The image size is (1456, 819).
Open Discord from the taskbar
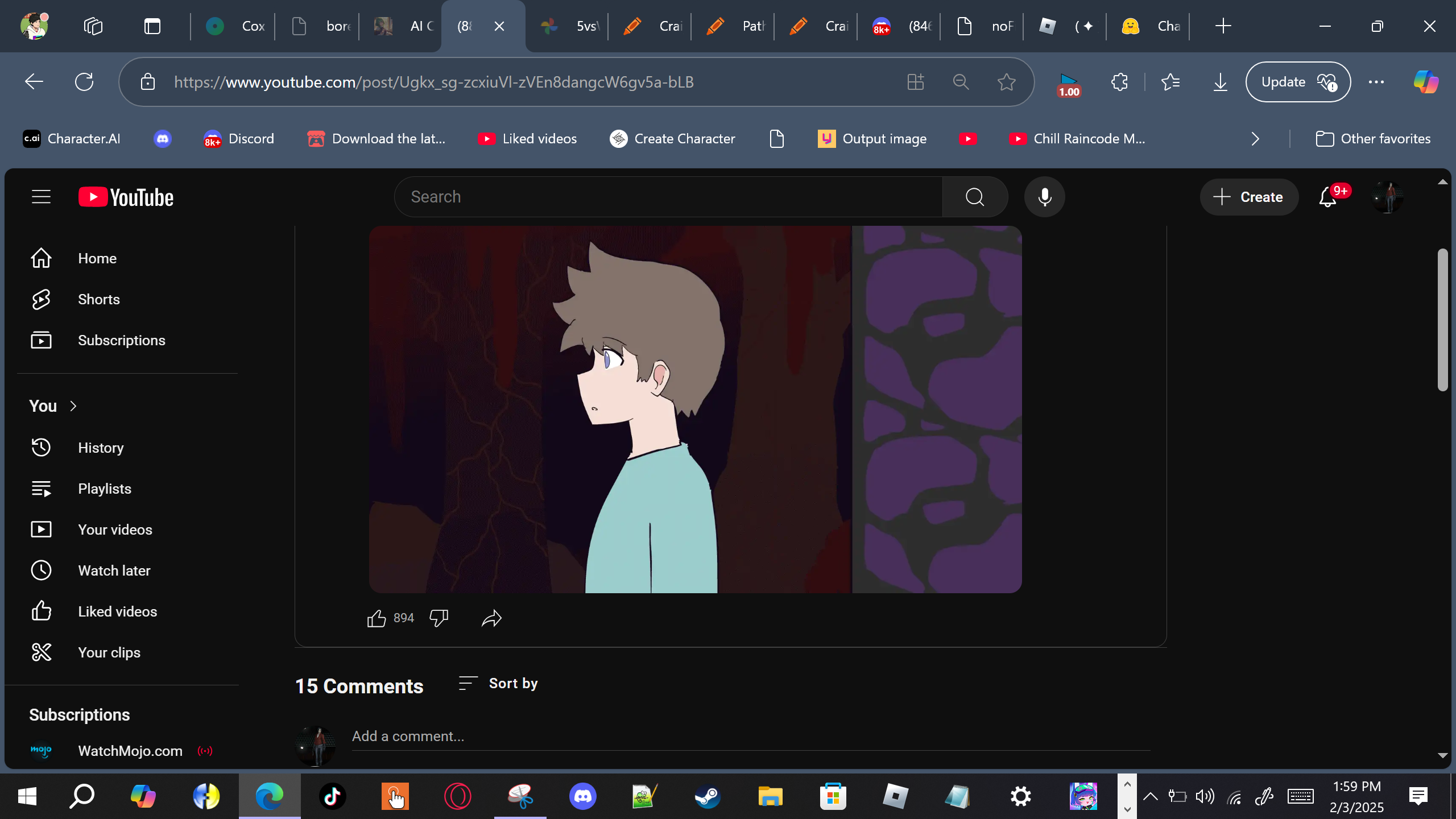point(583,796)
